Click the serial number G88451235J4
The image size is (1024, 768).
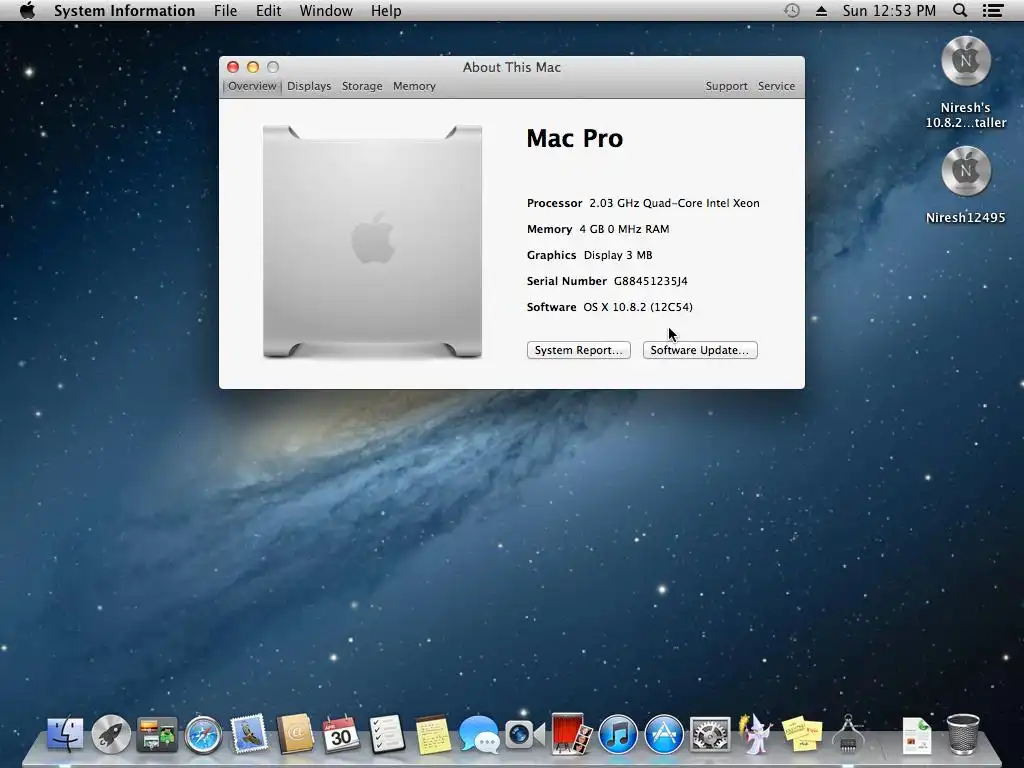pyautogui.click(x=650, y=281)
